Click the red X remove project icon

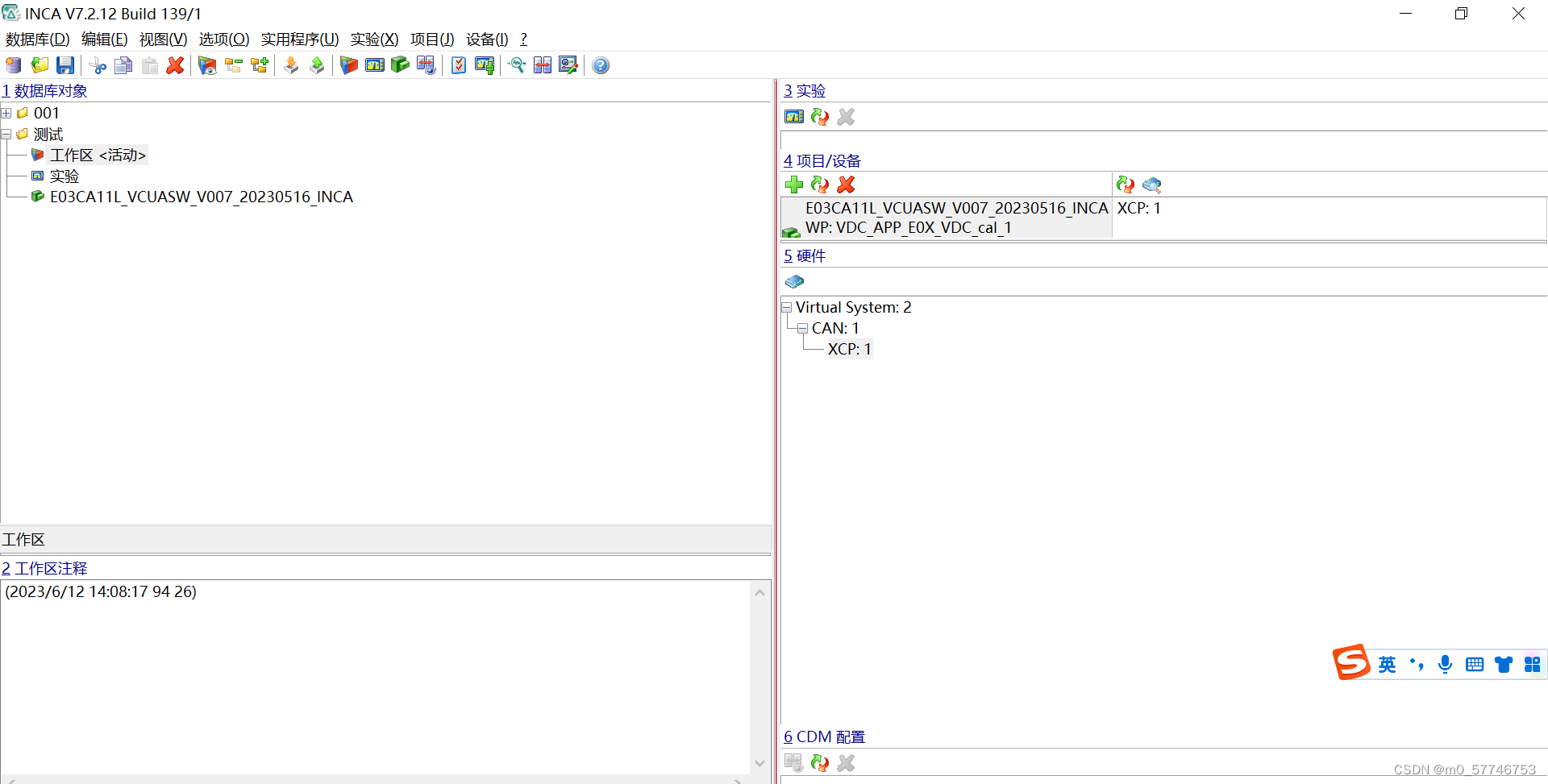(x=846, y=185)
